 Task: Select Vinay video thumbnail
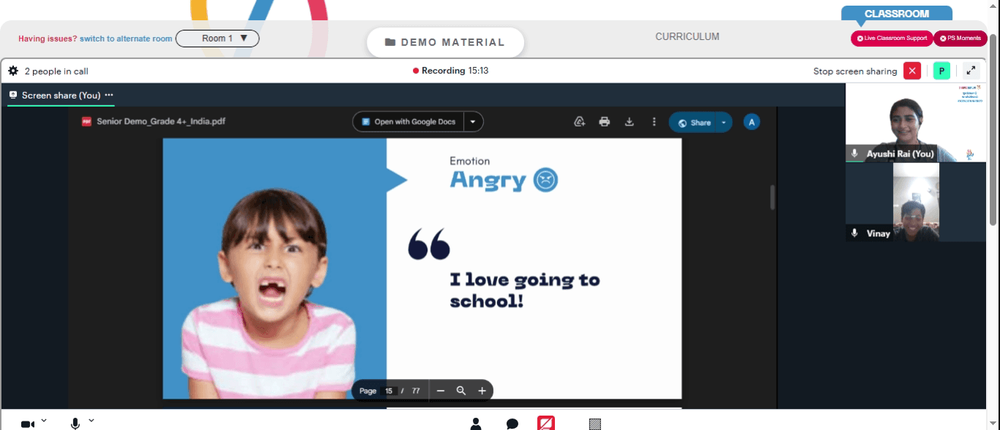tap(915, 202)
